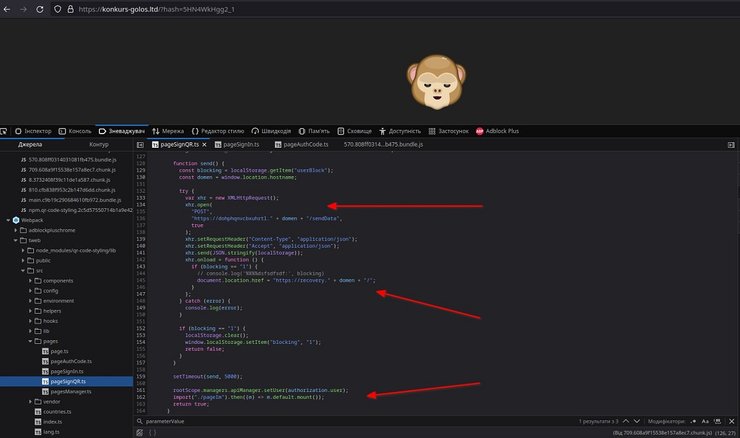Open the Мережа network tab
Screen dimensions: 740x438
click(x=168, y=131)
